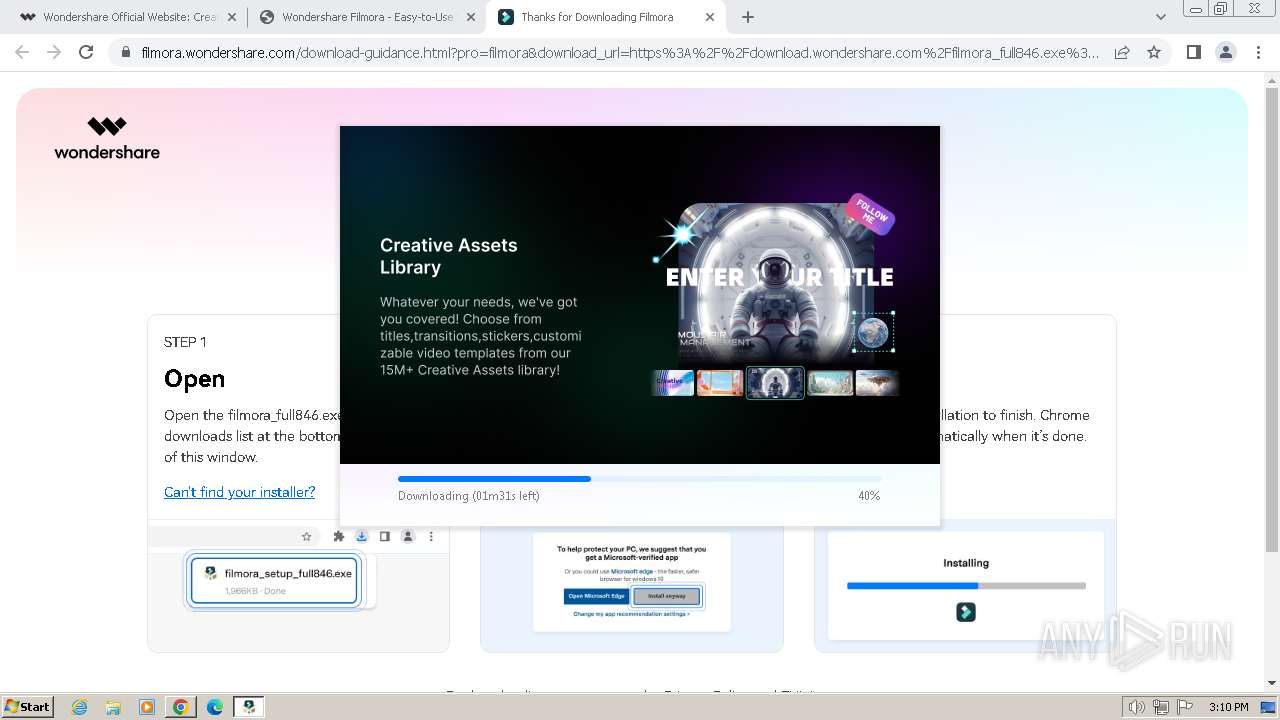
Task: Share this page icon in address bar
Action: tap(1122, 52)
